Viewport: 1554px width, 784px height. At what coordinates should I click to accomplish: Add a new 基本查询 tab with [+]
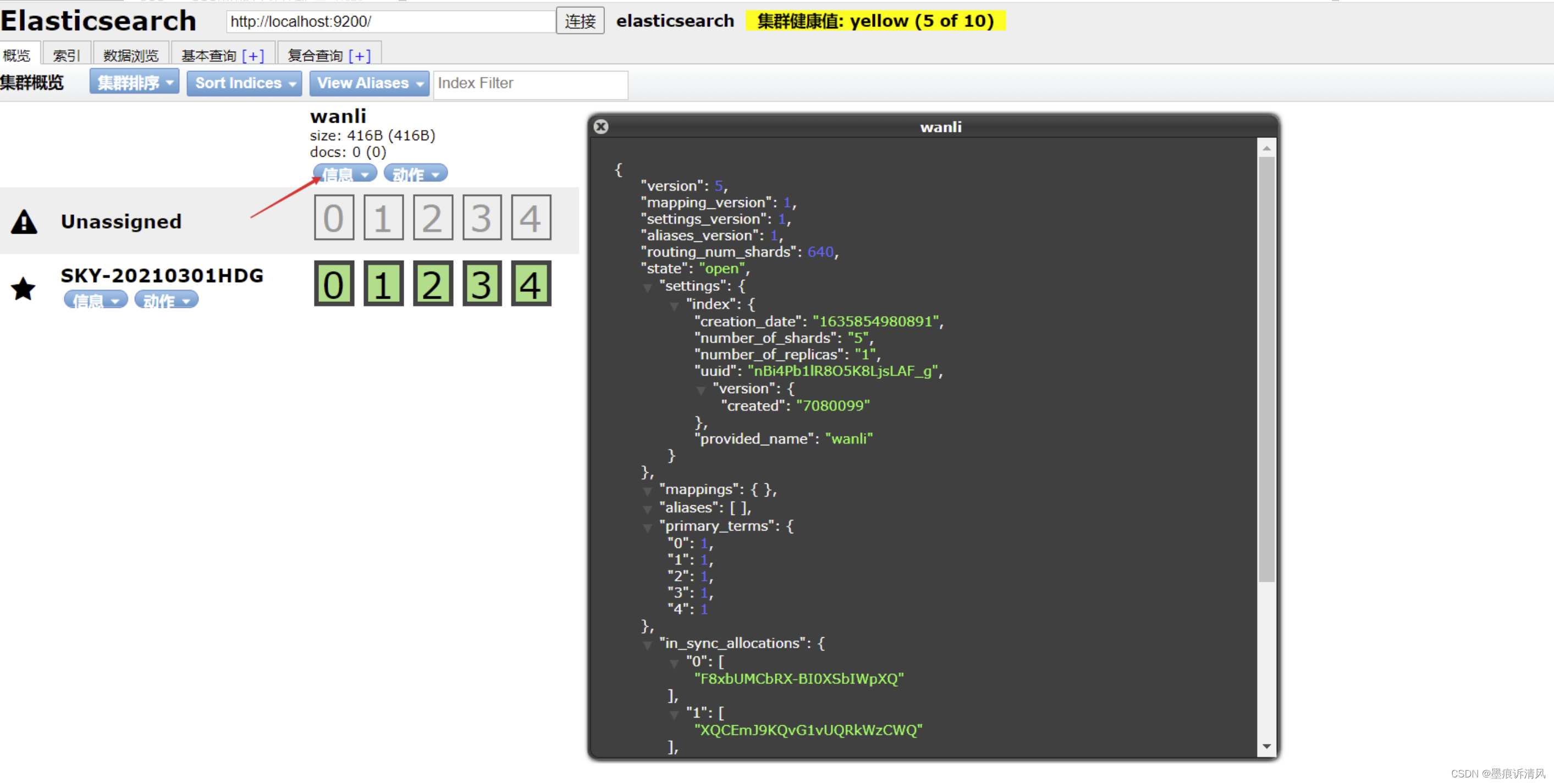pyautogui.click(x=253, y=56)
